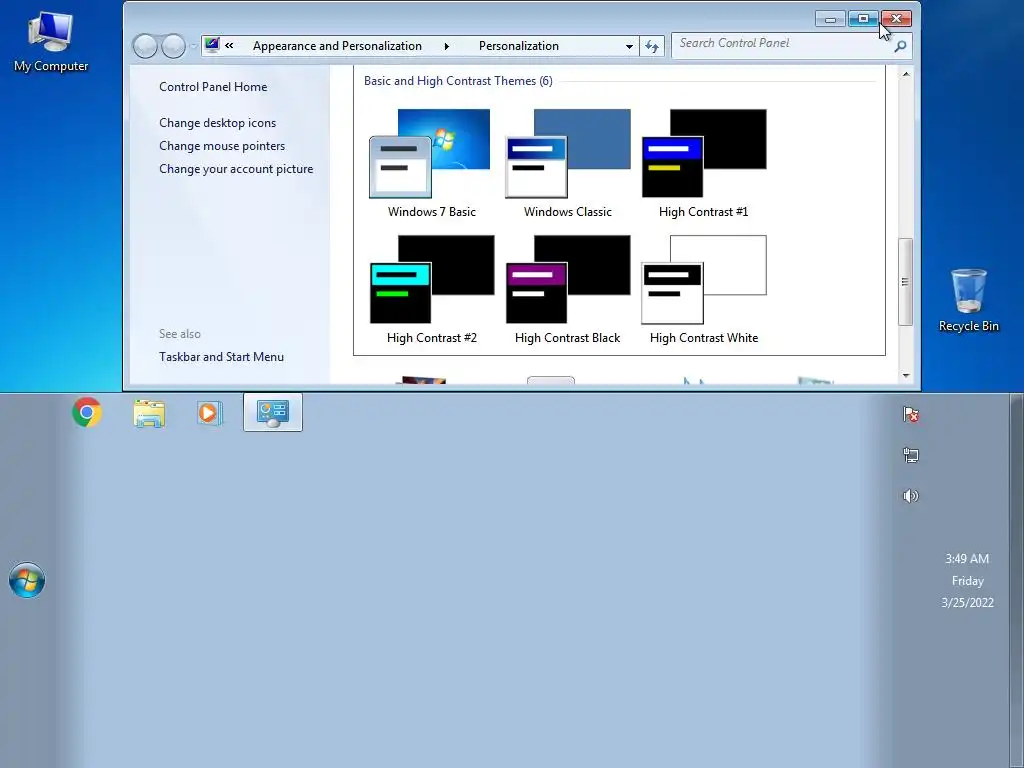The image size is (1024, 768).
Task: Select the My Computer desktop icon
Action: click(x=51, y=41)
